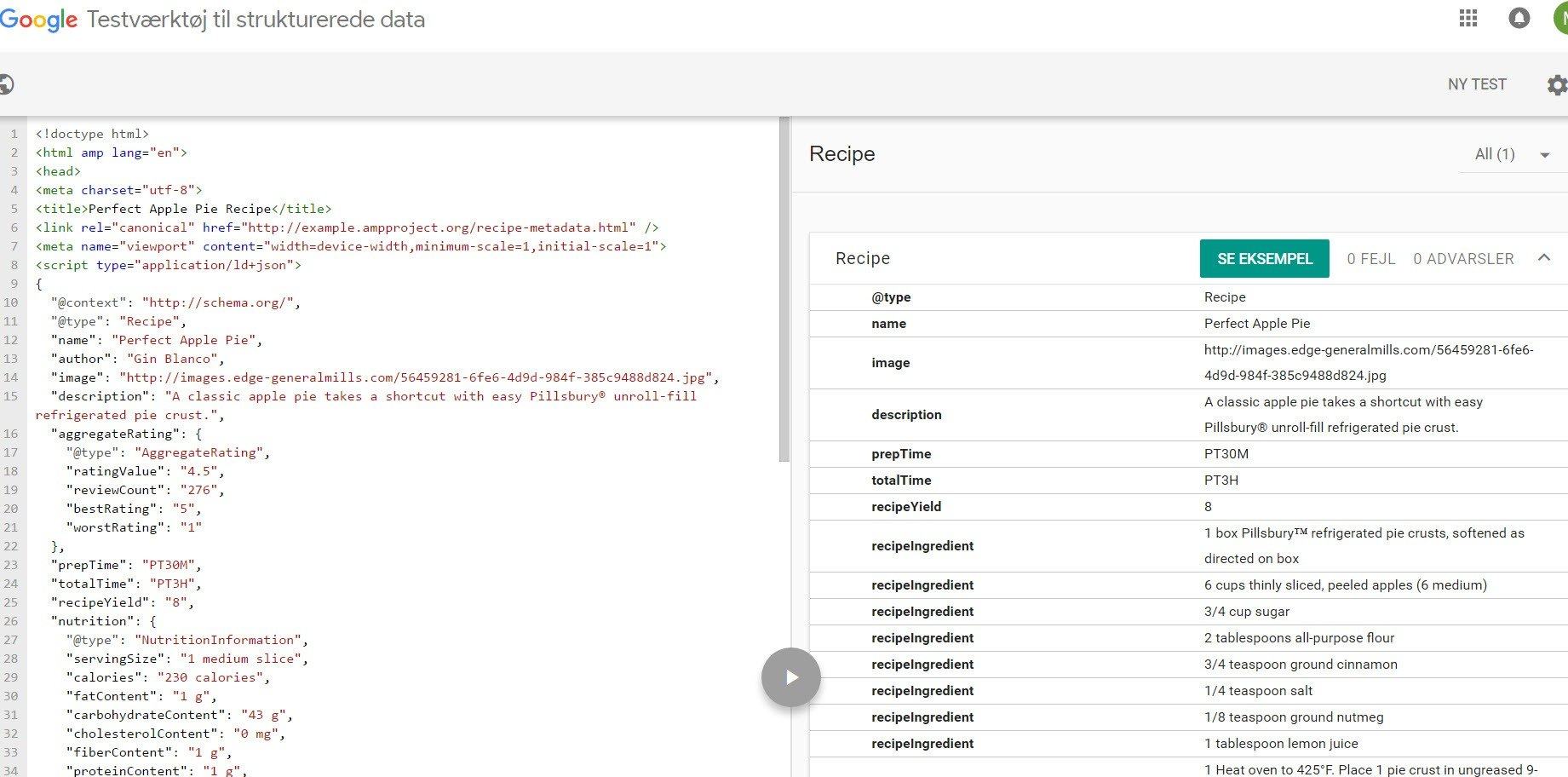
Task: Click the "carbohydrateContent": "43 g" code line
Action: (x=179, y=715)
